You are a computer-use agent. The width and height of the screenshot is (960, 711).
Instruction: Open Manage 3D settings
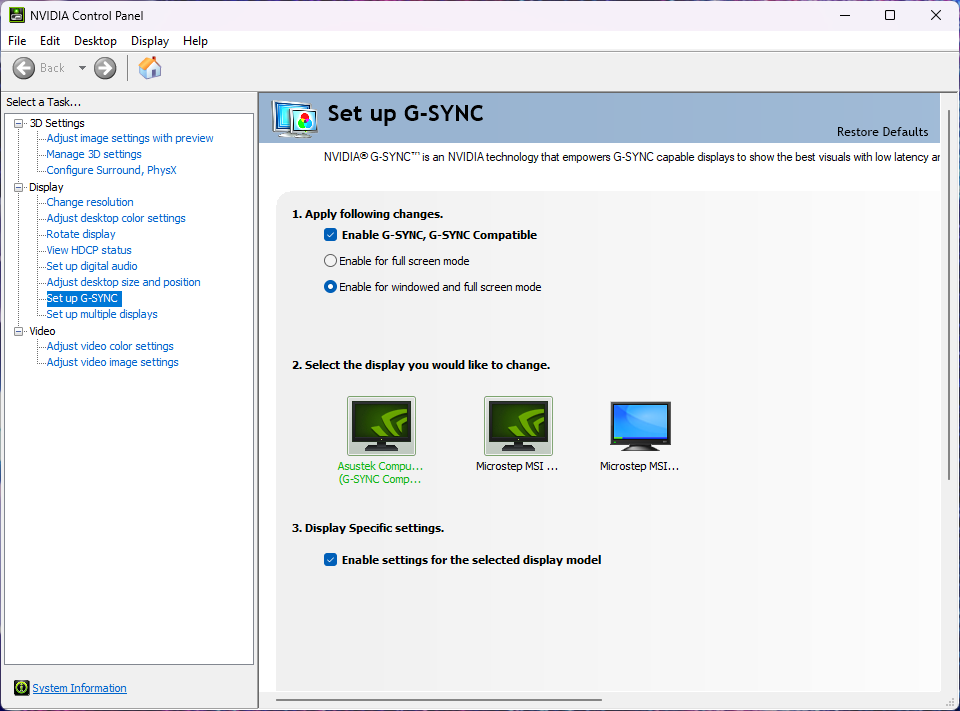[94, 154]
